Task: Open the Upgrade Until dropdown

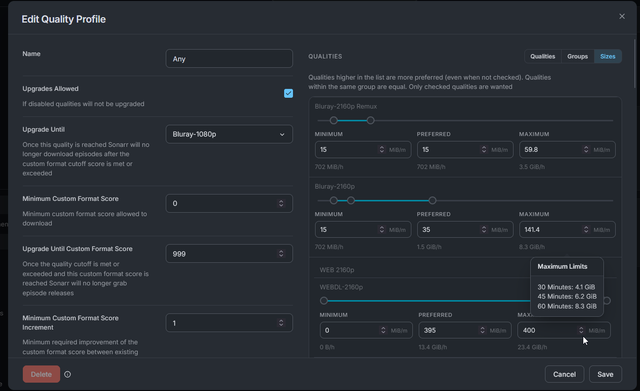Action: pos(229,134)
